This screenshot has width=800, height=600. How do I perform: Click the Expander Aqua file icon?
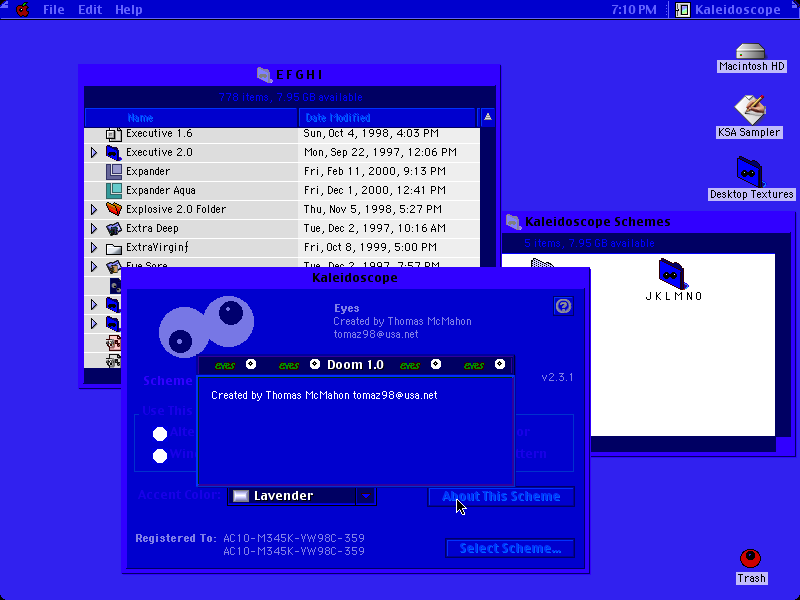point(113,190)
